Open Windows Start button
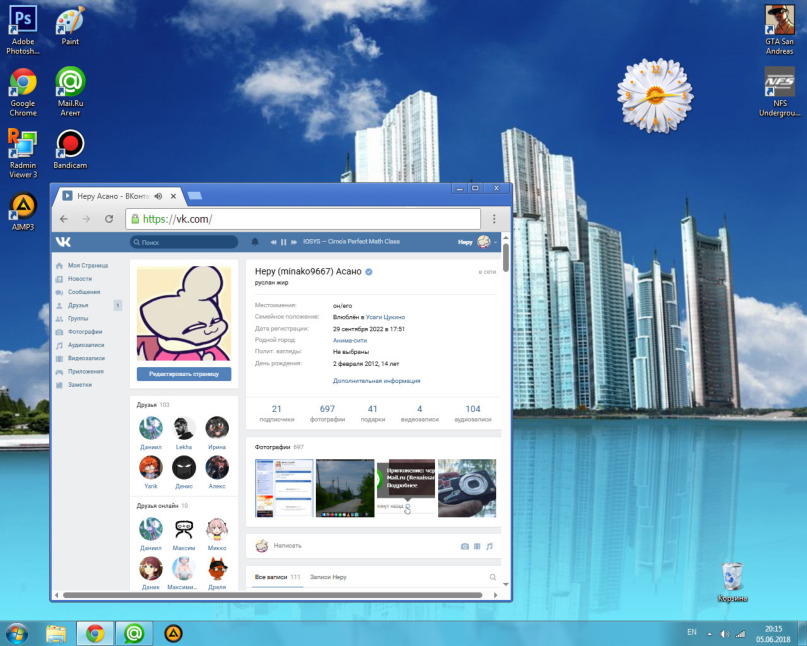807x646 pixels. pos(17,633)
